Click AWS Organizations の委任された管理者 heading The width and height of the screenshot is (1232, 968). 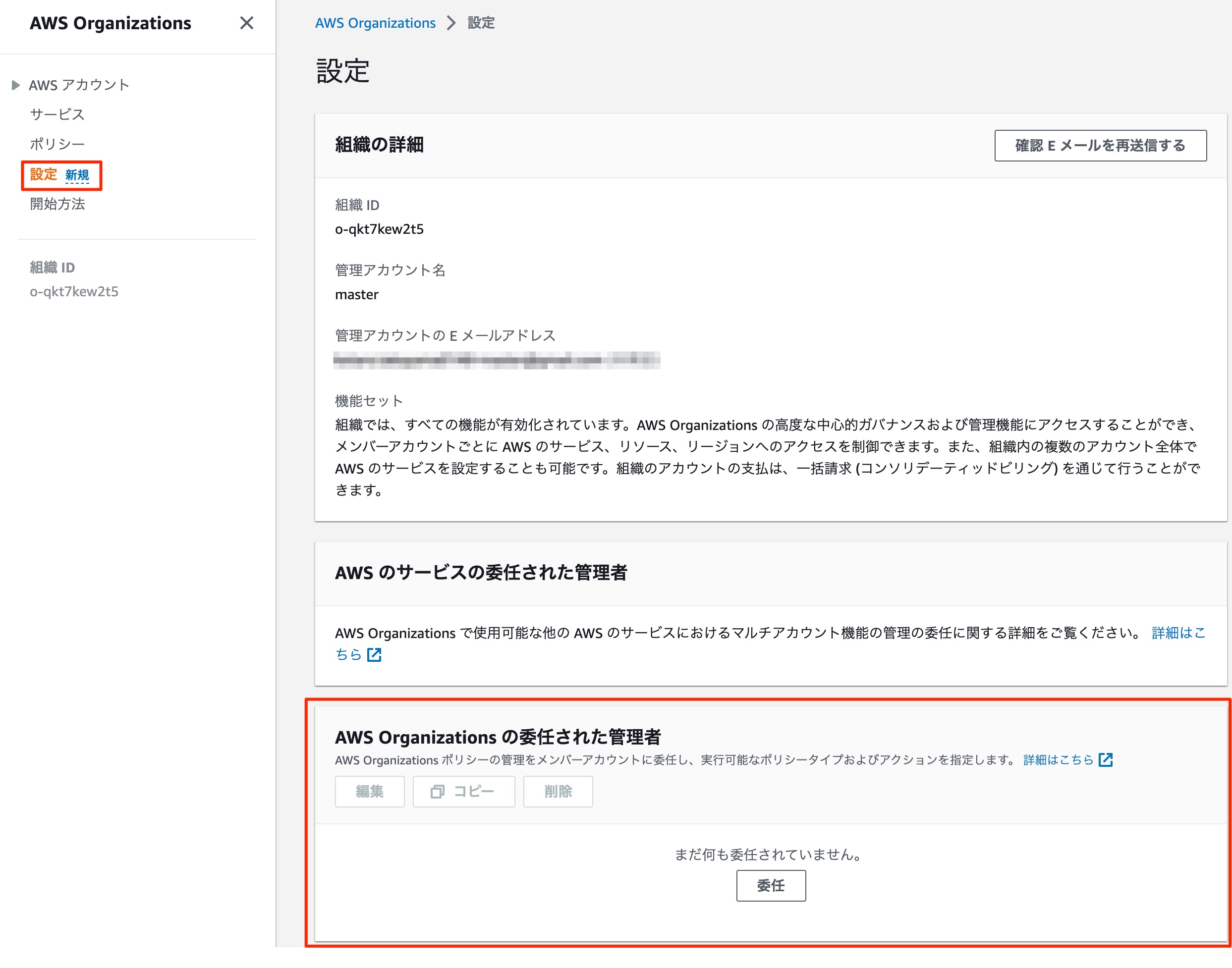tap(498, 737)
